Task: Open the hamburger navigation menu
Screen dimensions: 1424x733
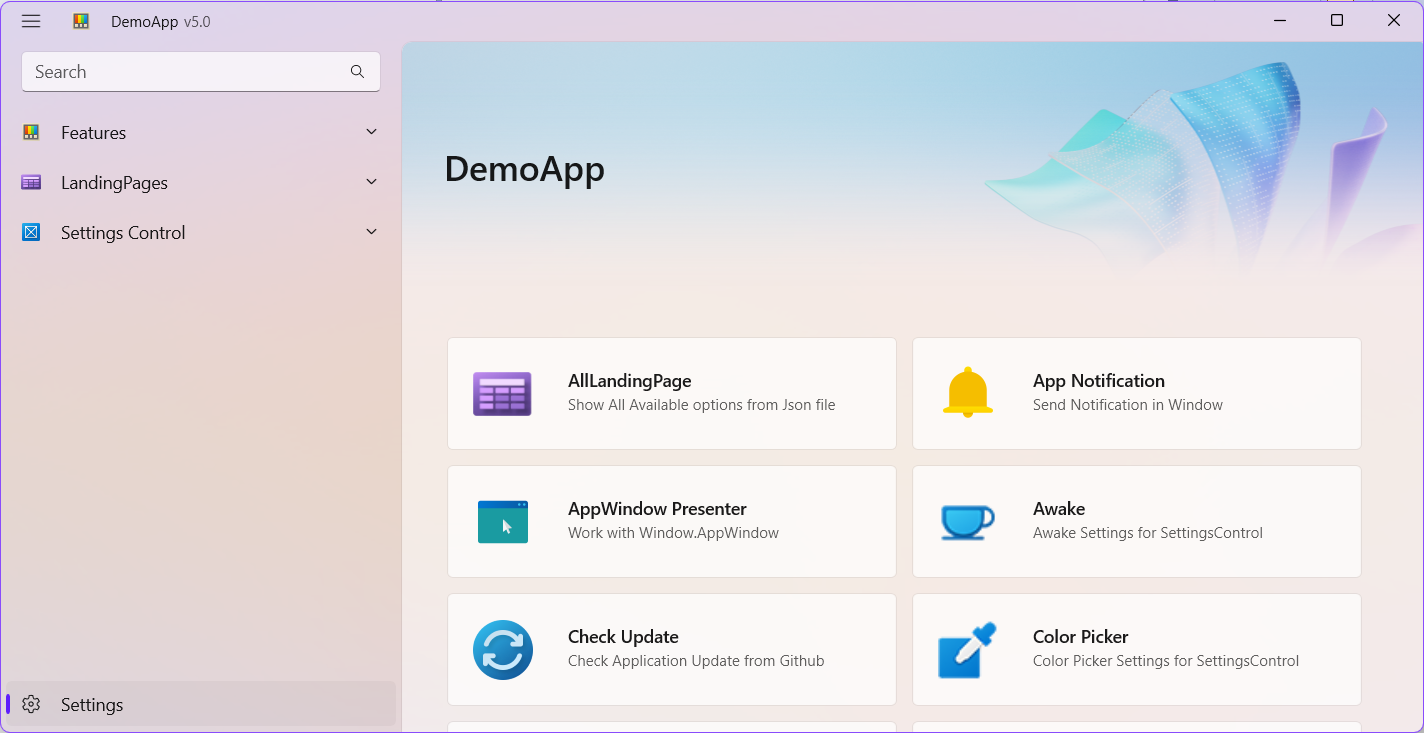Action: pos(30,20)
